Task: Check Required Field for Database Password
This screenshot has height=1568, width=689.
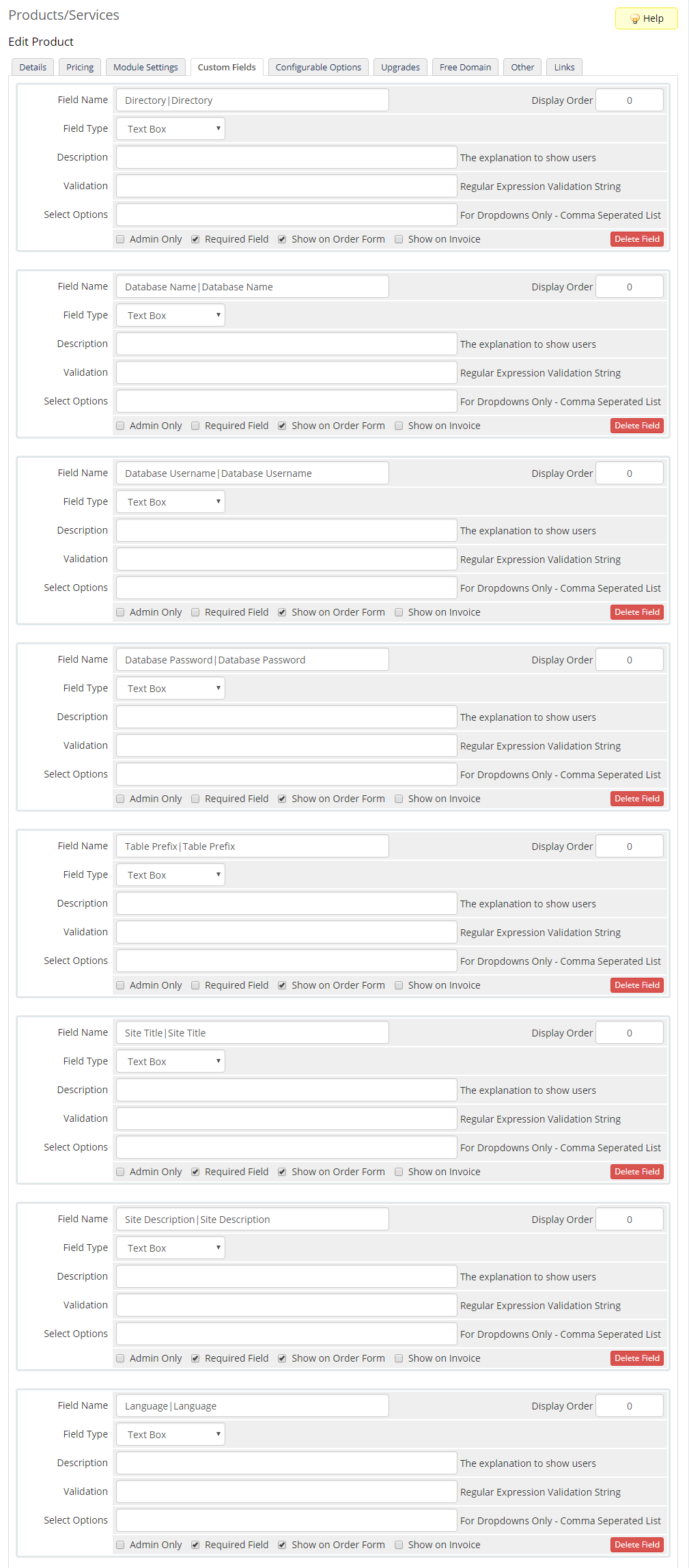Action: 195,799
